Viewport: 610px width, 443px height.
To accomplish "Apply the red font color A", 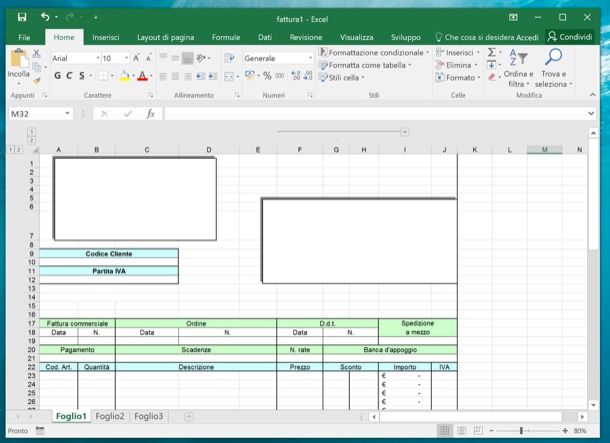I will click(142, 76).
